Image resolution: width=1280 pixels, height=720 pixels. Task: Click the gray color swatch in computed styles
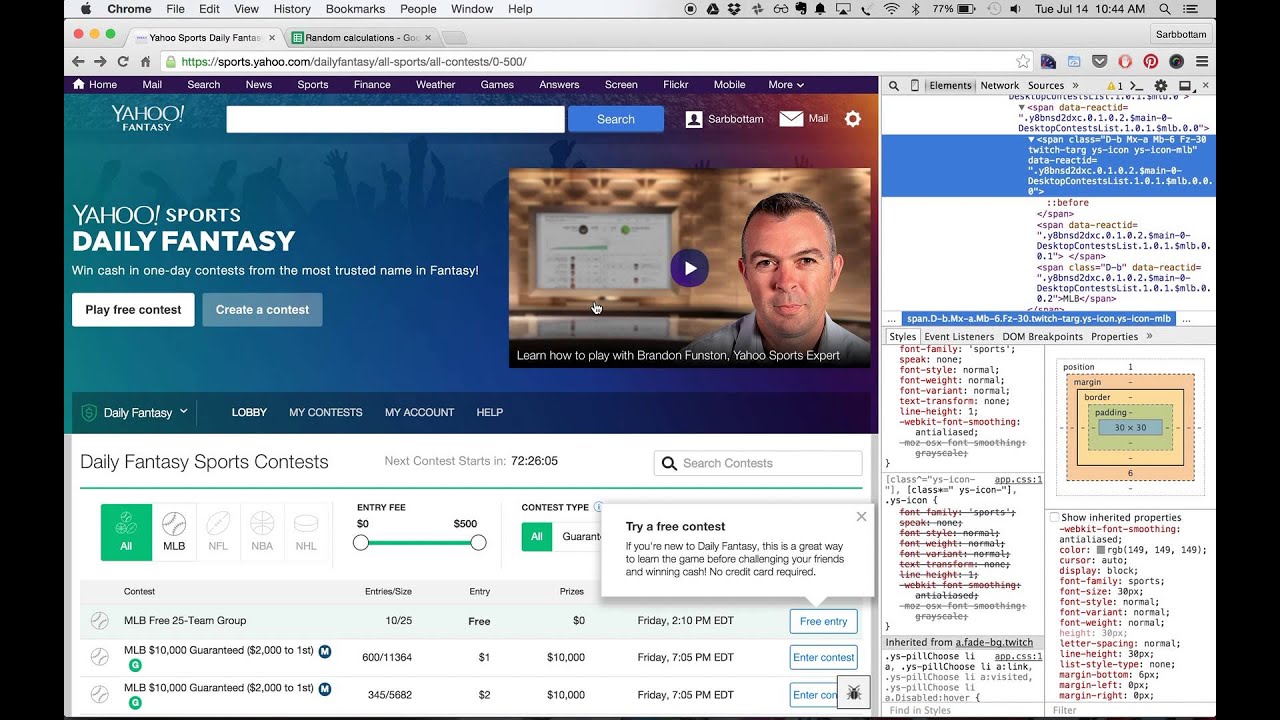click(1101, 550)
